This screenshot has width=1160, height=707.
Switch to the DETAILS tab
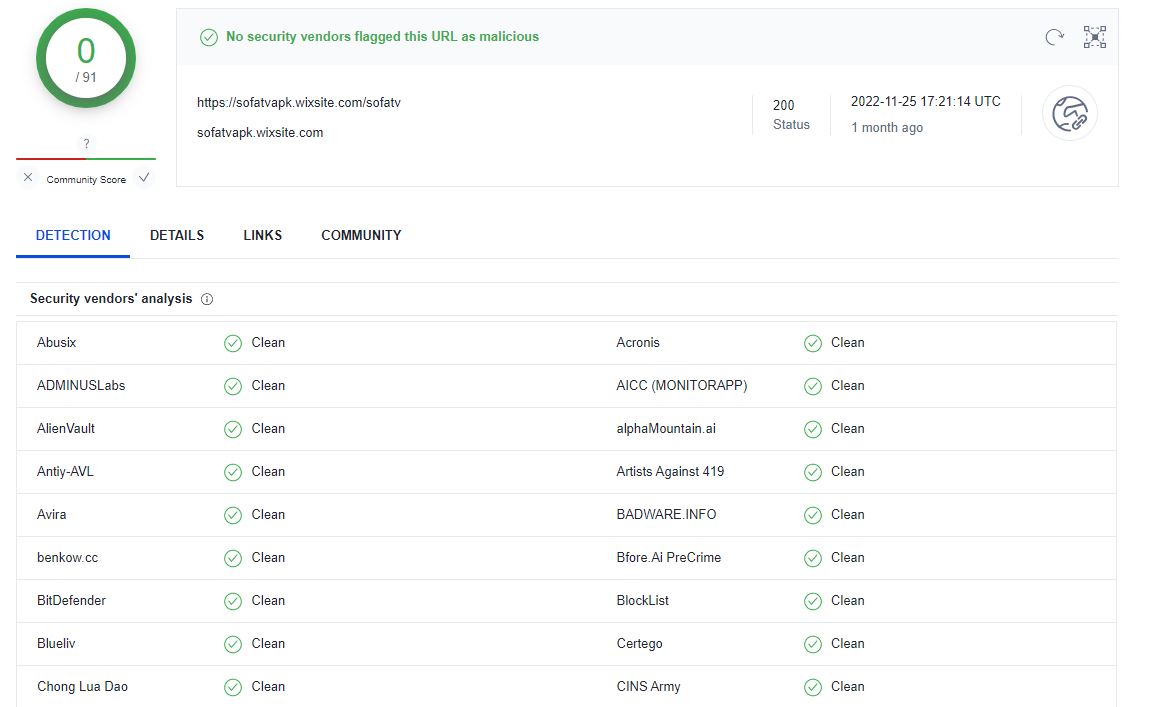point(177,236)
